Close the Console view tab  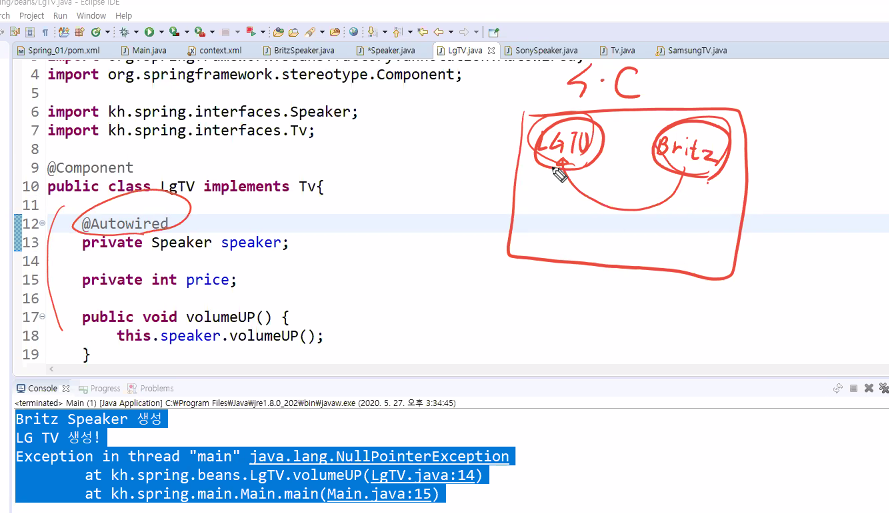tap(66, 388)
